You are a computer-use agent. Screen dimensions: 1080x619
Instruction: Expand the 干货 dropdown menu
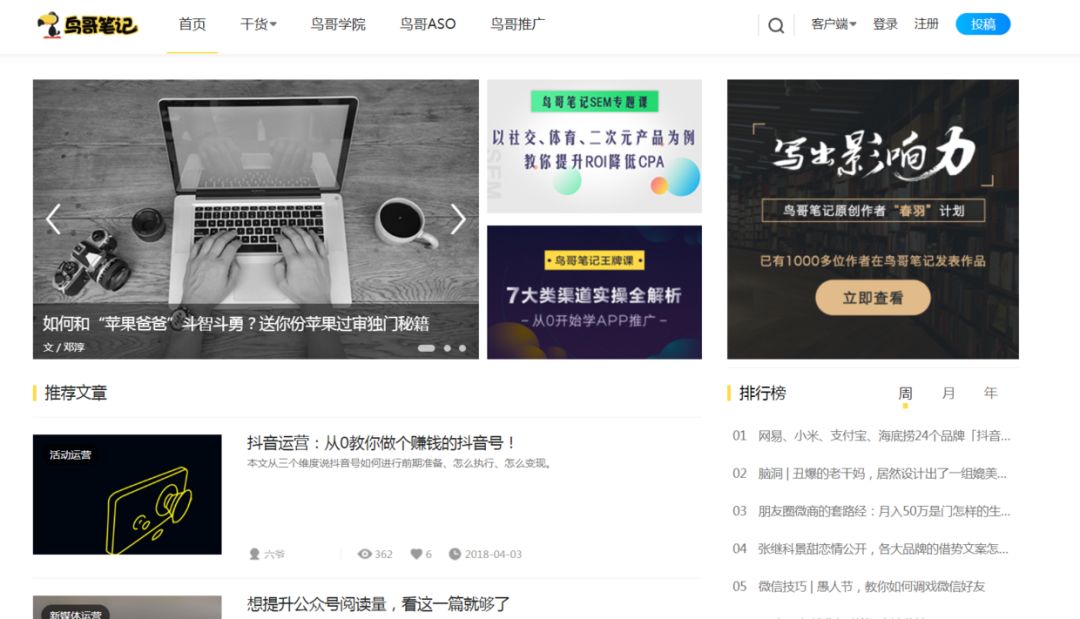tap(258, 24)
